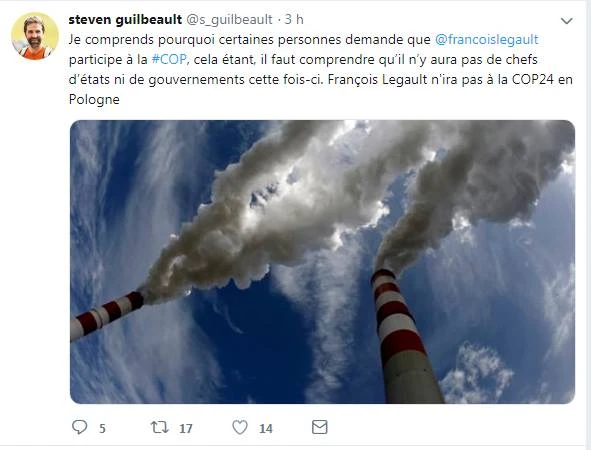Viewport: 591px width, 450px height.
Task: Open the 3 h timestamp permalink
Action: (294, 20)
